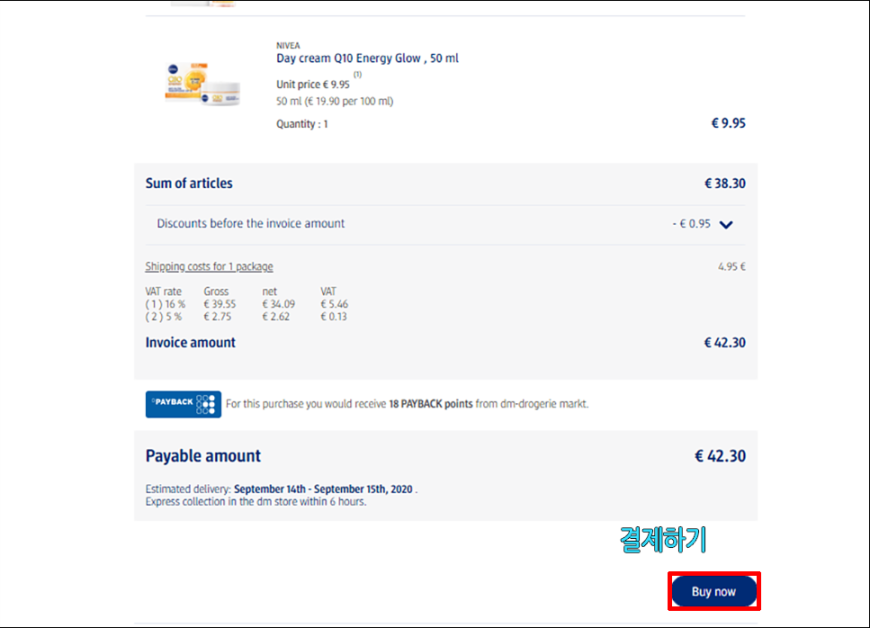Click the Sum of articles heading

189,183
